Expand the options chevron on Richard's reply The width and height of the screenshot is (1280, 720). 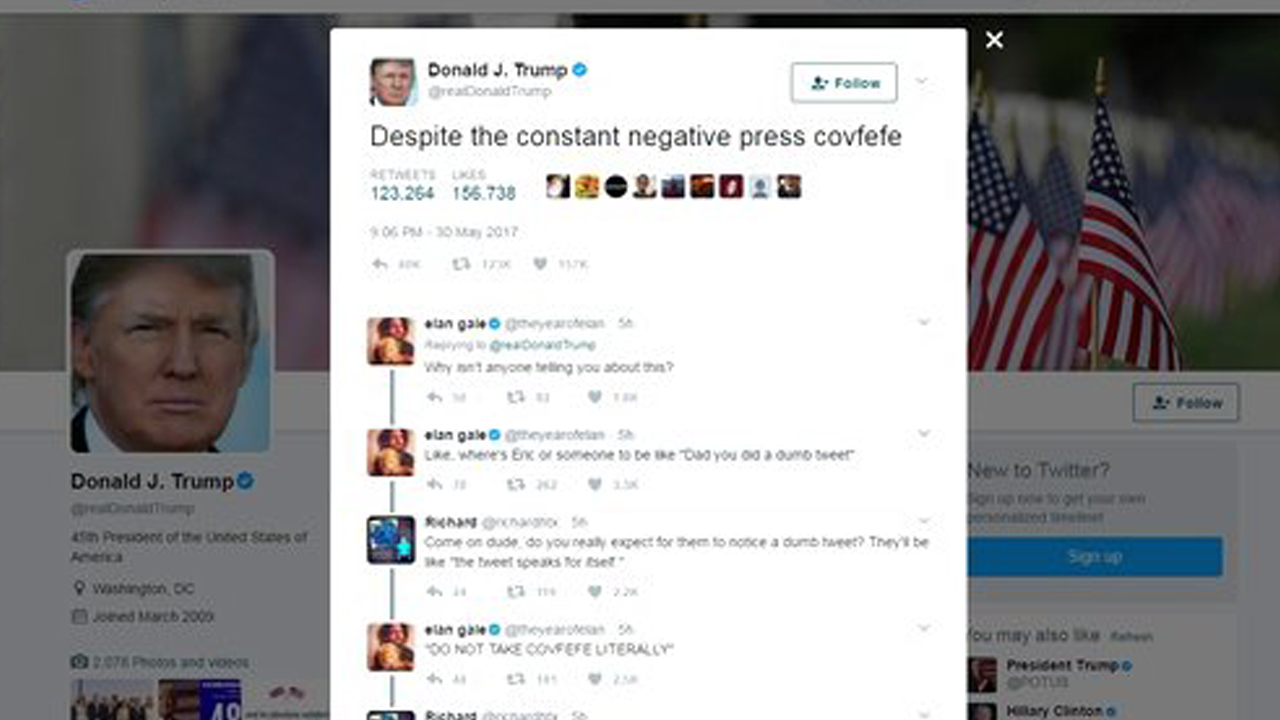[924, 521]
